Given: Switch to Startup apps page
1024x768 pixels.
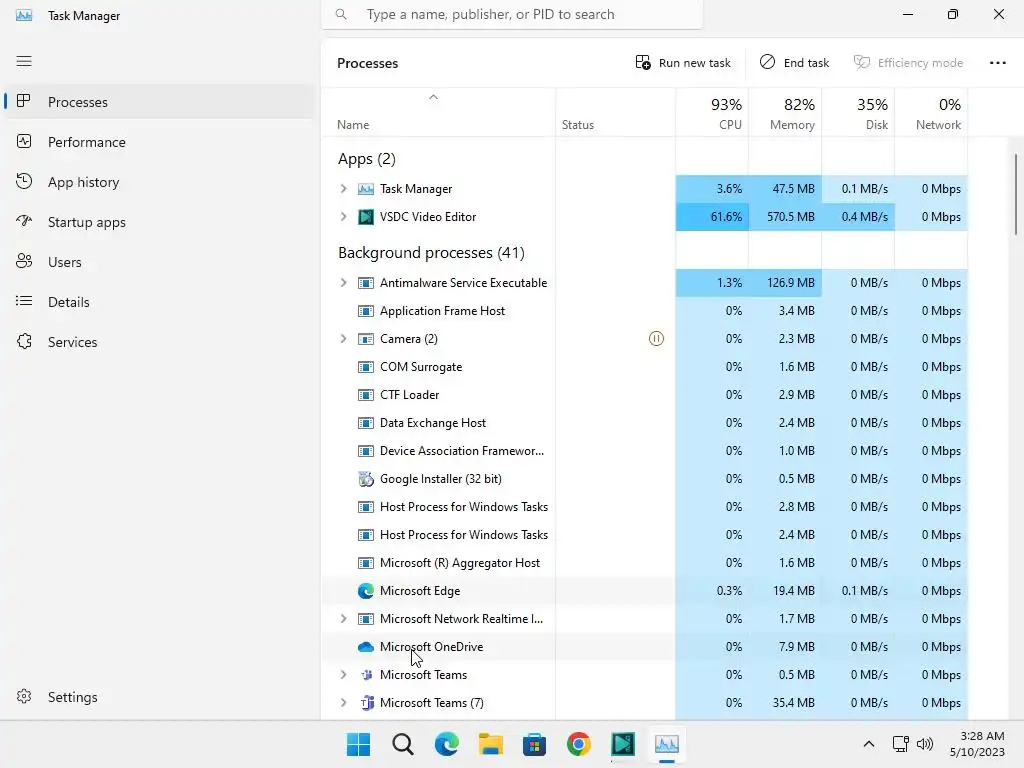Looking at the screenshot, I should pos(160,222).
